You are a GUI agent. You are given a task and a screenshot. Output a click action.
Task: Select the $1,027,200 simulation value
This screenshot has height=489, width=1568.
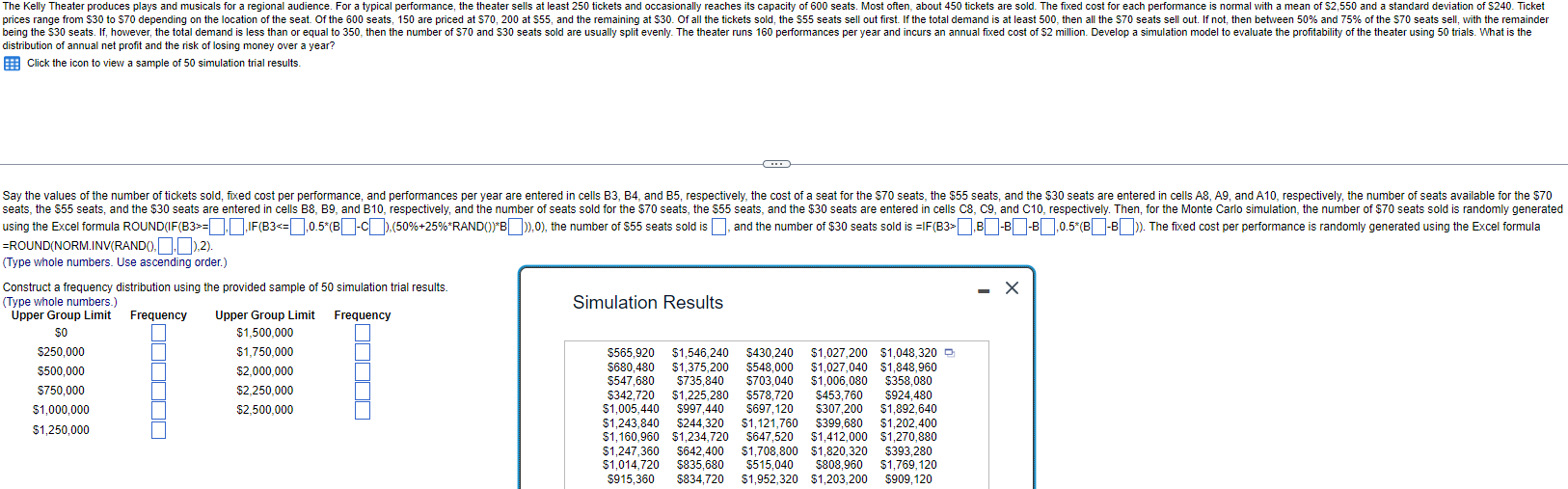click(839, 353)
